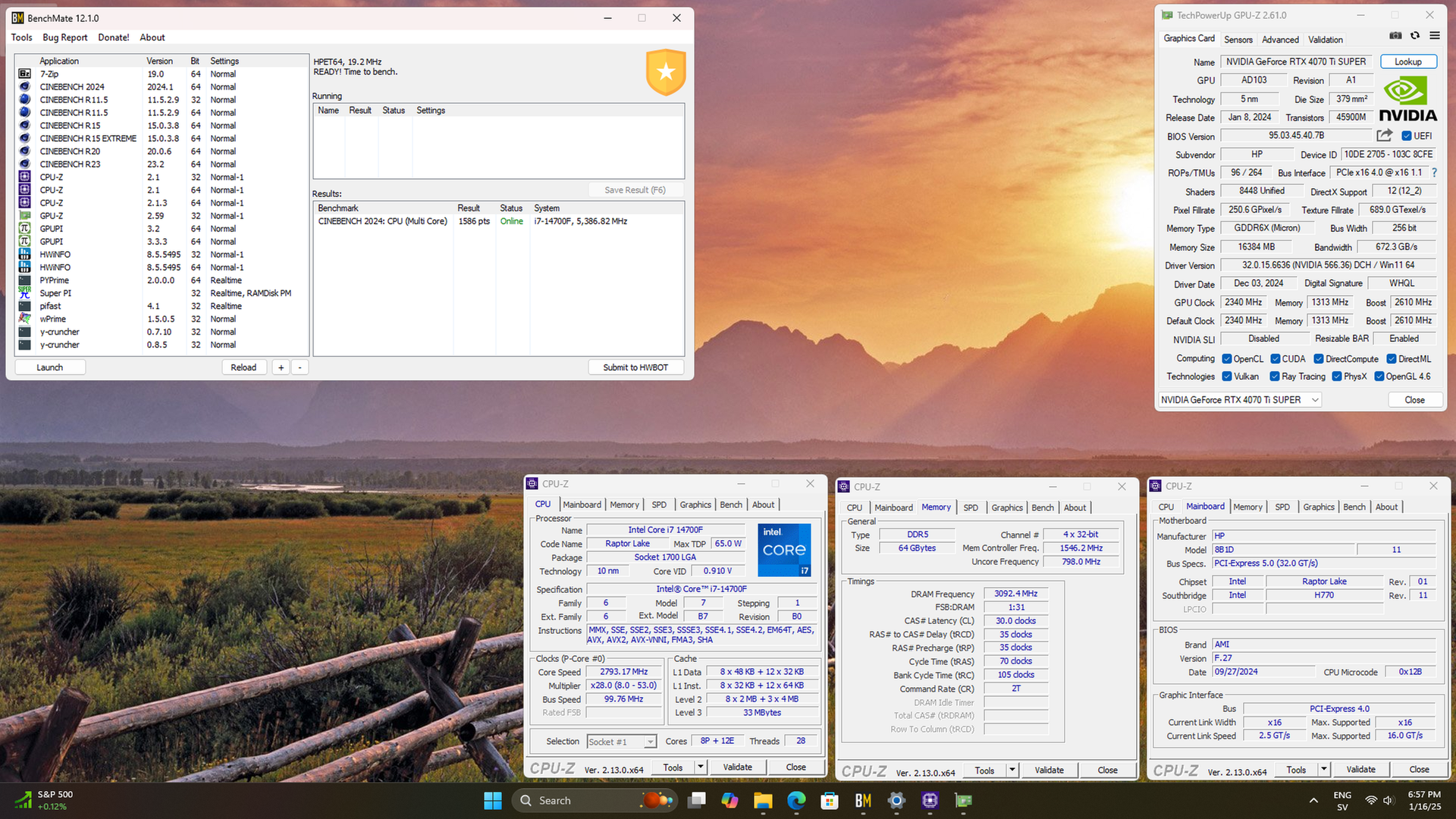Click Donate! in BenchMate menu
Screen dimensions: 1456x819
point(114,37)
